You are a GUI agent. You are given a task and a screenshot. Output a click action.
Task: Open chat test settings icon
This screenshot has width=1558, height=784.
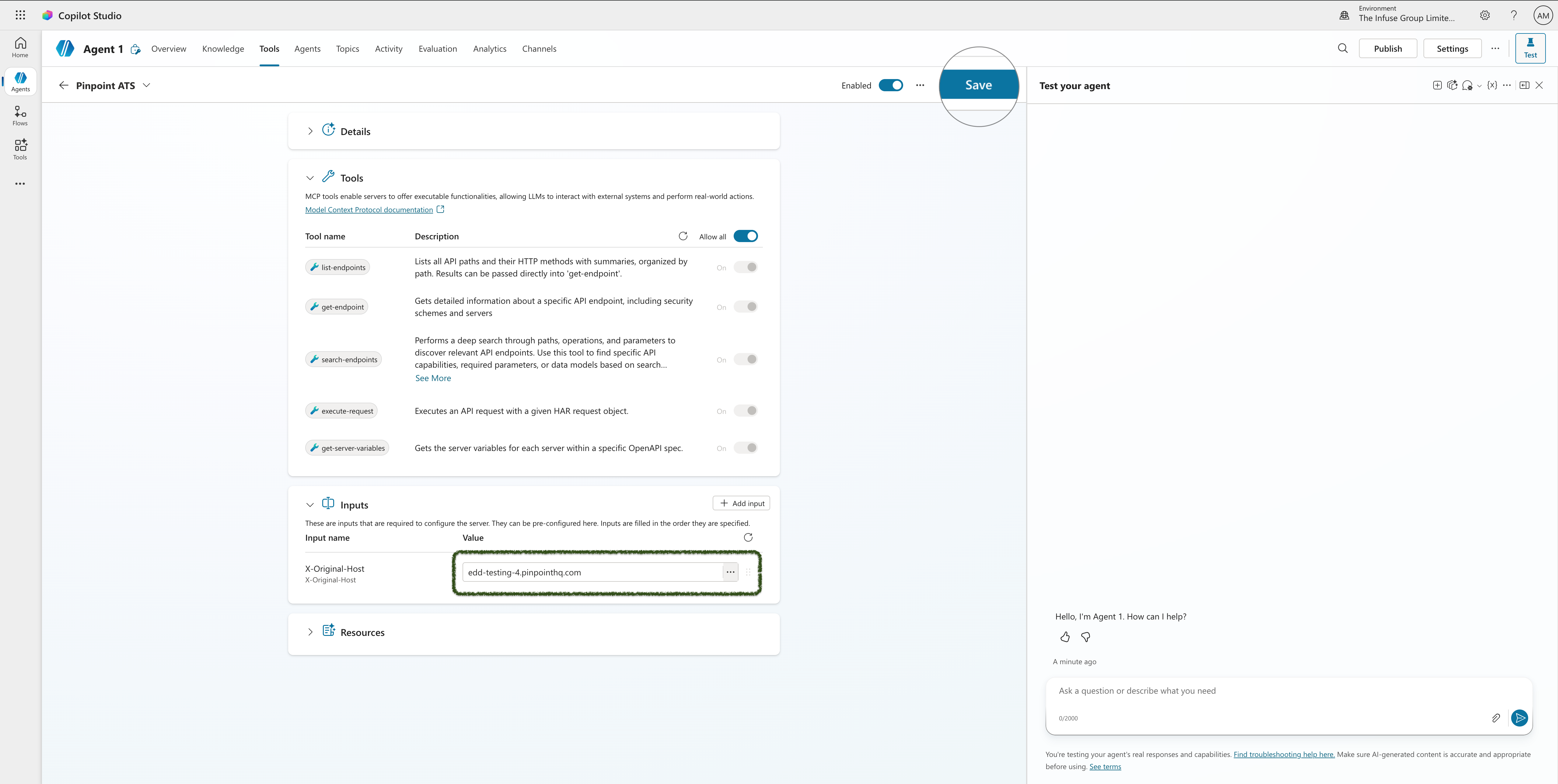click(1467, 86)
